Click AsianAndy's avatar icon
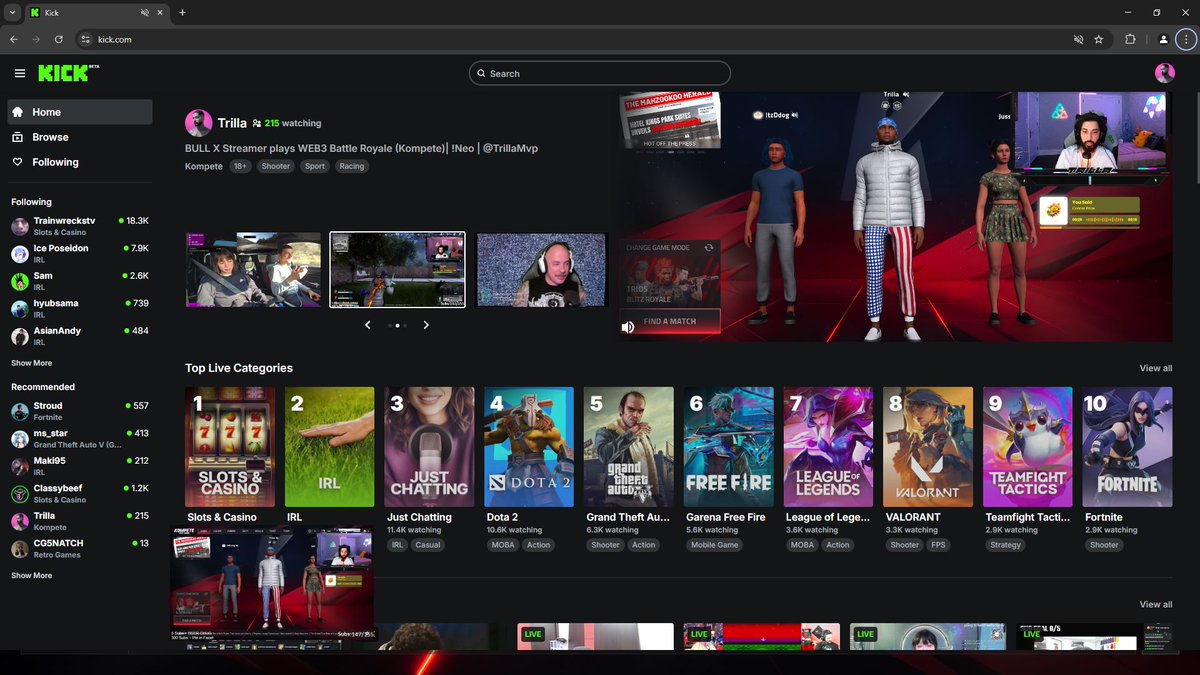The height and width of the screenshot is (675, 1200). point(20,337)
